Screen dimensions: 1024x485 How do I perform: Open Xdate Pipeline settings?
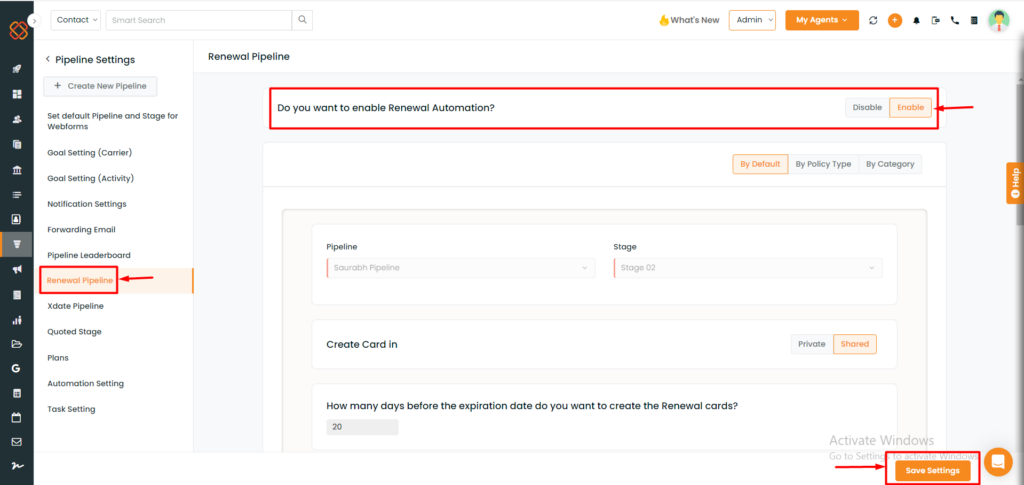[x=75, y=305]
